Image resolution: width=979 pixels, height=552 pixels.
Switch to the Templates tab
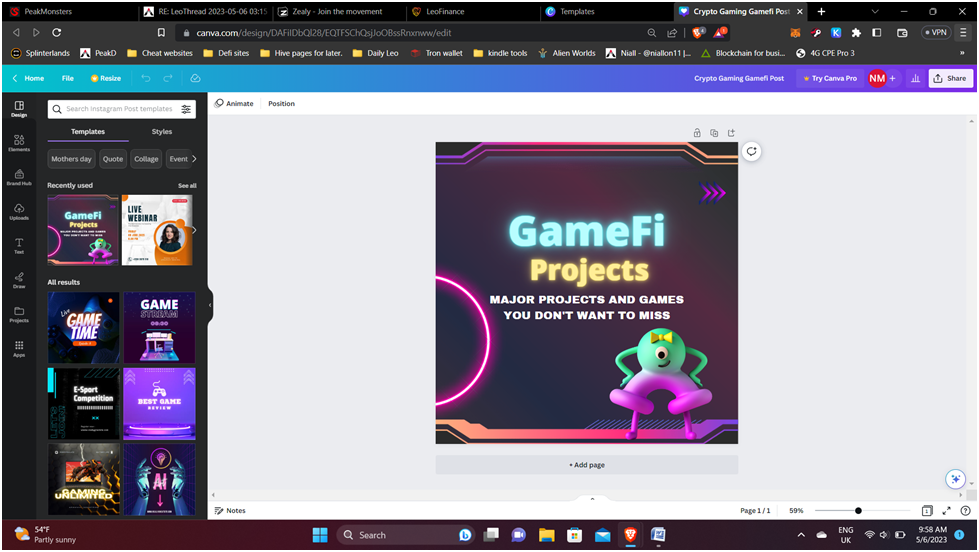click(x=88, y=132)
